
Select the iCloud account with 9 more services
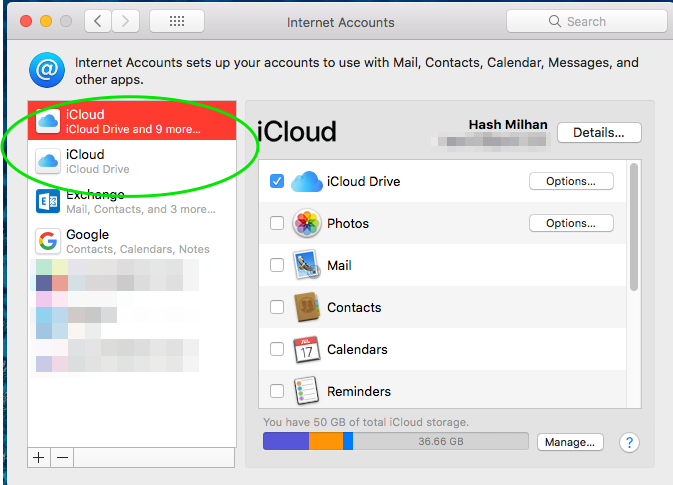click(132, 121)
